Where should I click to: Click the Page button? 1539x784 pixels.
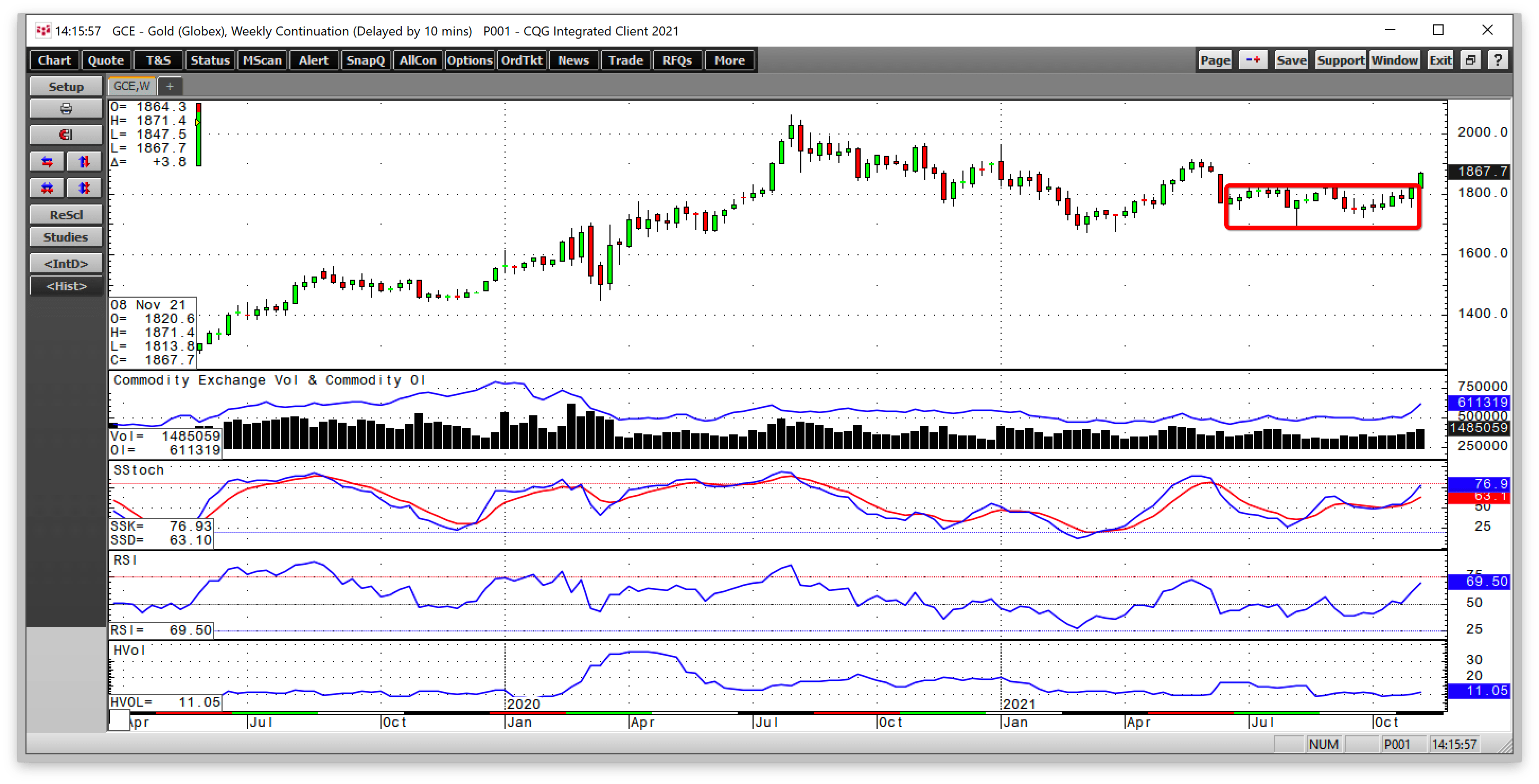(x=1215, y=60)
